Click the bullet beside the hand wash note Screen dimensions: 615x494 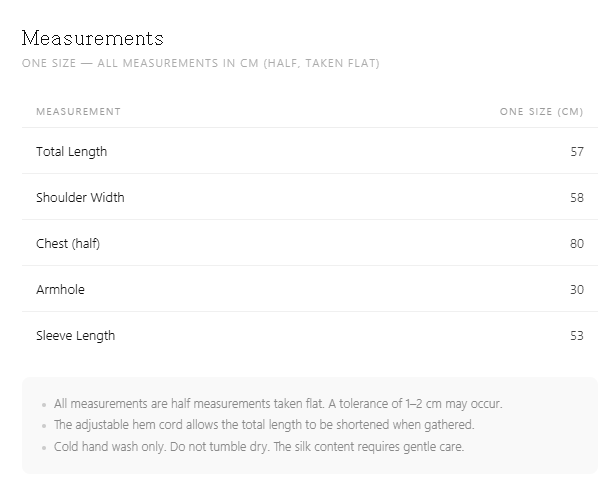coord(44,448)
